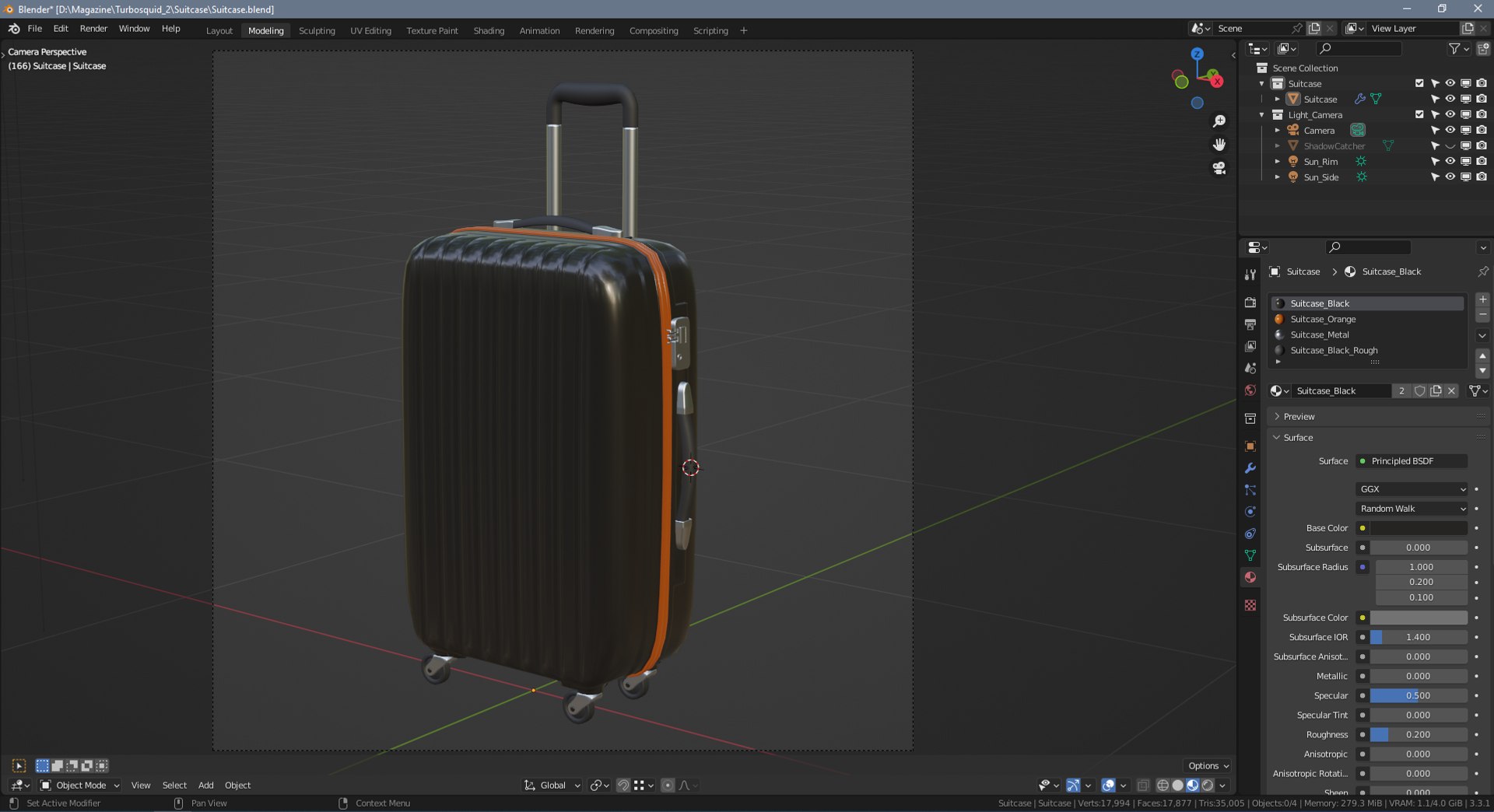
Task: Unlink Suitcase_Black material with X
Action: [1451, 391]
